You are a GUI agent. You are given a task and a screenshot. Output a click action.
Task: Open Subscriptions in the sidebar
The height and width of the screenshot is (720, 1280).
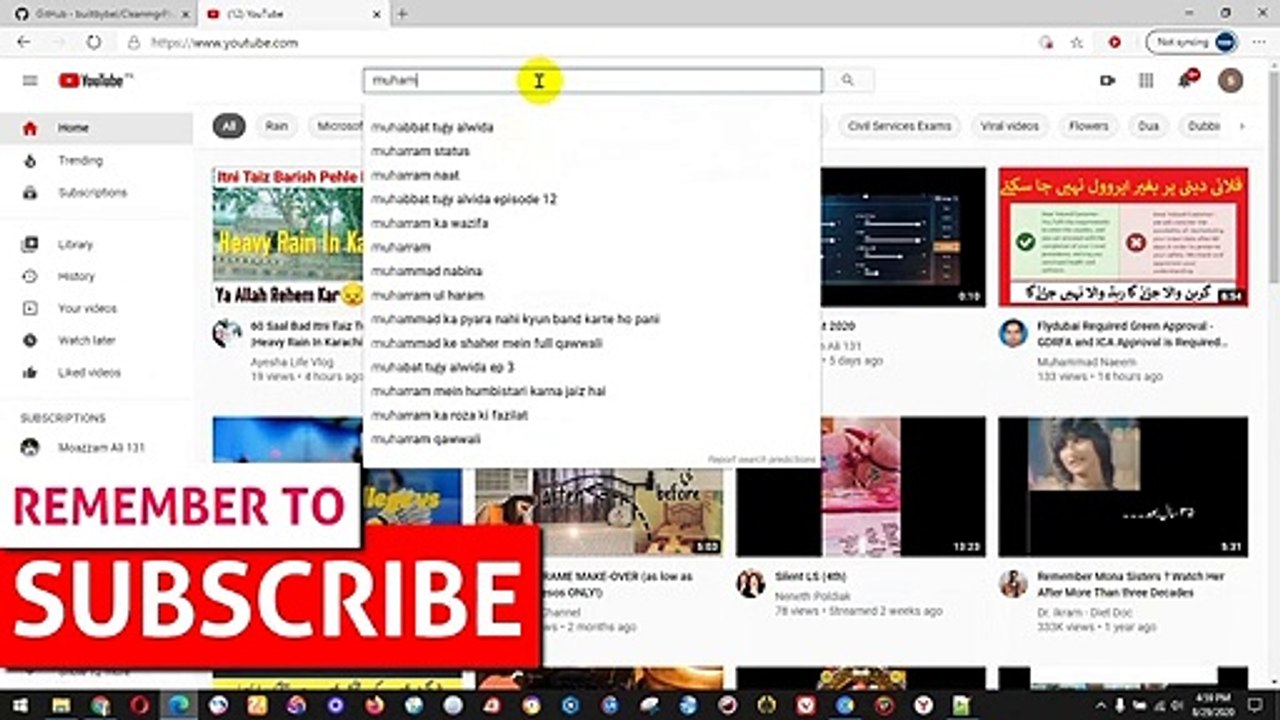tap(96, 192)
